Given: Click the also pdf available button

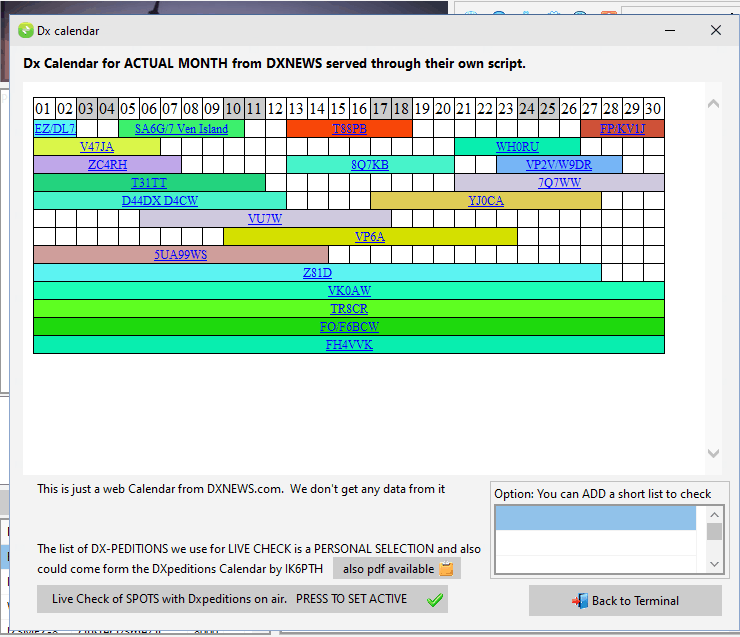Looking at the screenshot, I should coord(397,569).
